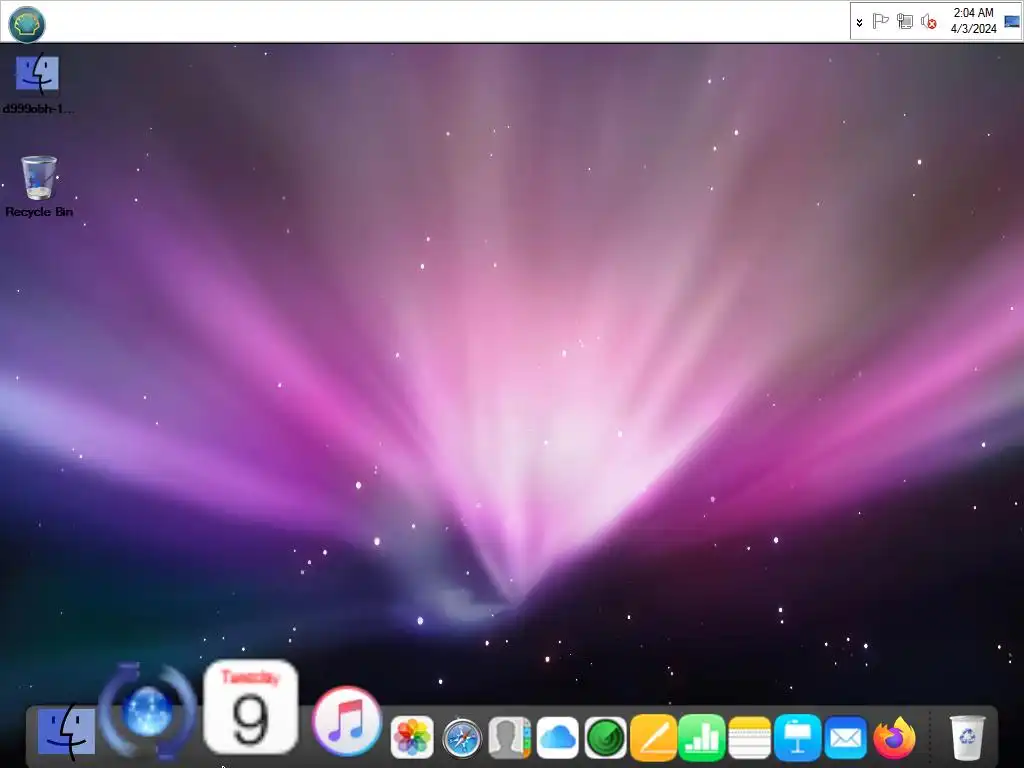Screen dimensions: 1024x768
Task: Open the Notes dock icon
Action: pos(750,737)
